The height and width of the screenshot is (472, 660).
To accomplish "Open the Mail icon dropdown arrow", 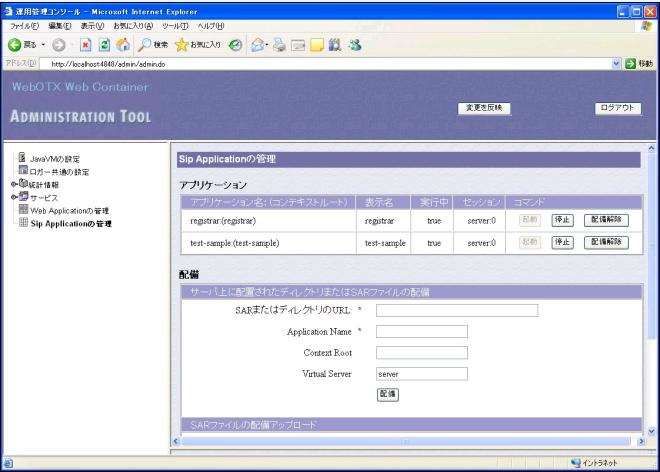I will (x=266, y=45).
